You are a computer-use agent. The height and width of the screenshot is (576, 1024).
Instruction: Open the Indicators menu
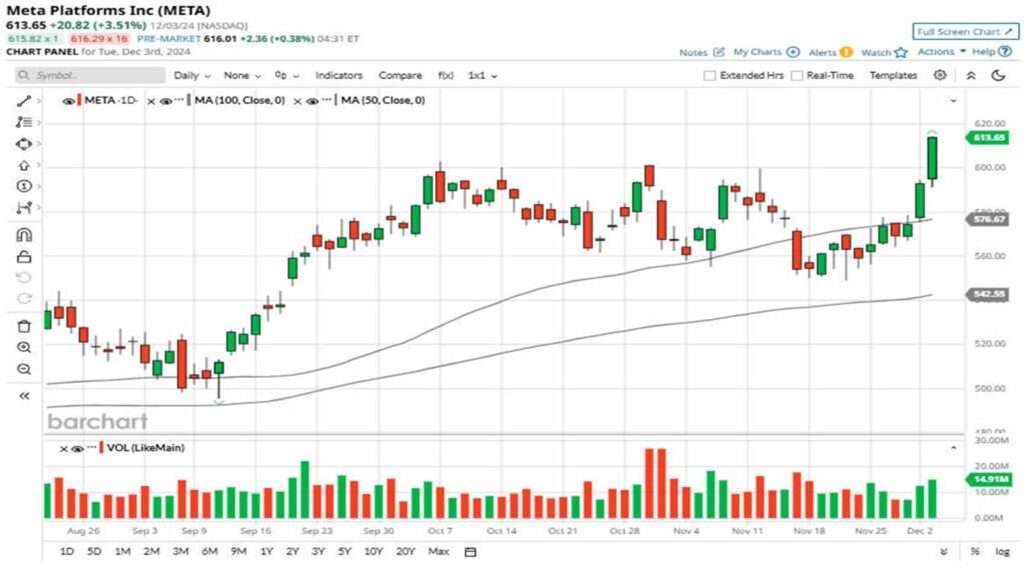[x=339, y=75]
